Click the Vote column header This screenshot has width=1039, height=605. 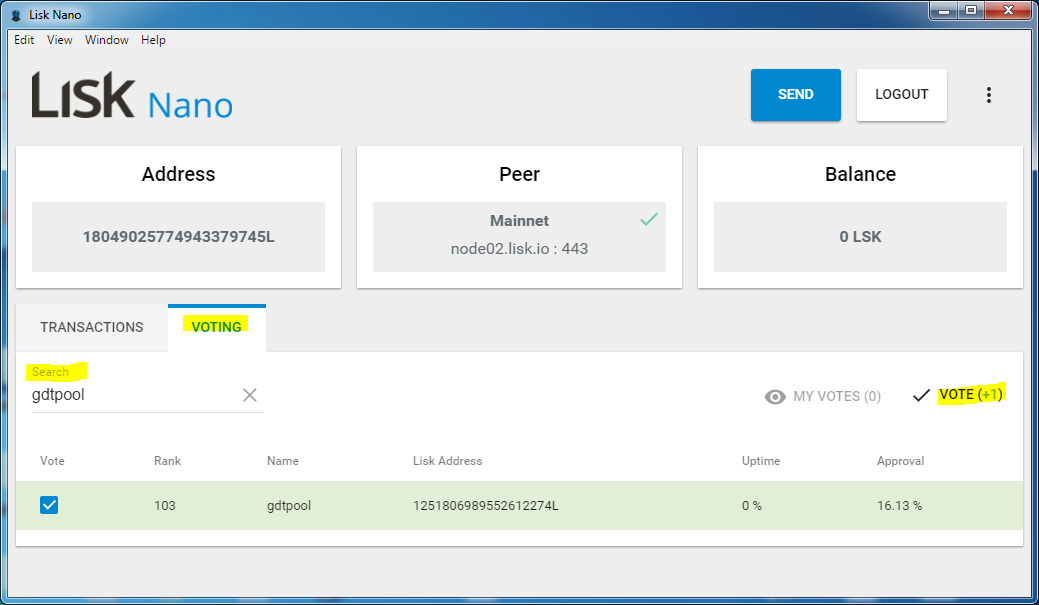52,461
